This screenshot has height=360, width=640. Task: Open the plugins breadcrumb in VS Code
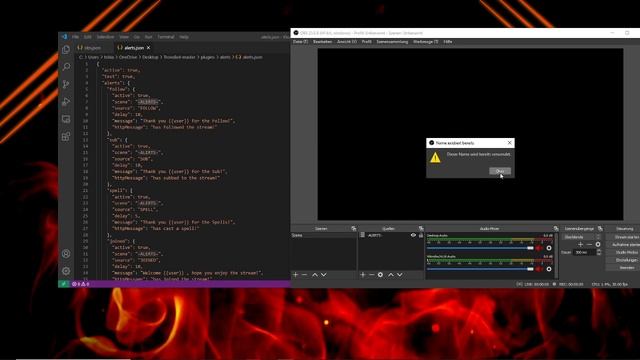click(x=207, y=57)
